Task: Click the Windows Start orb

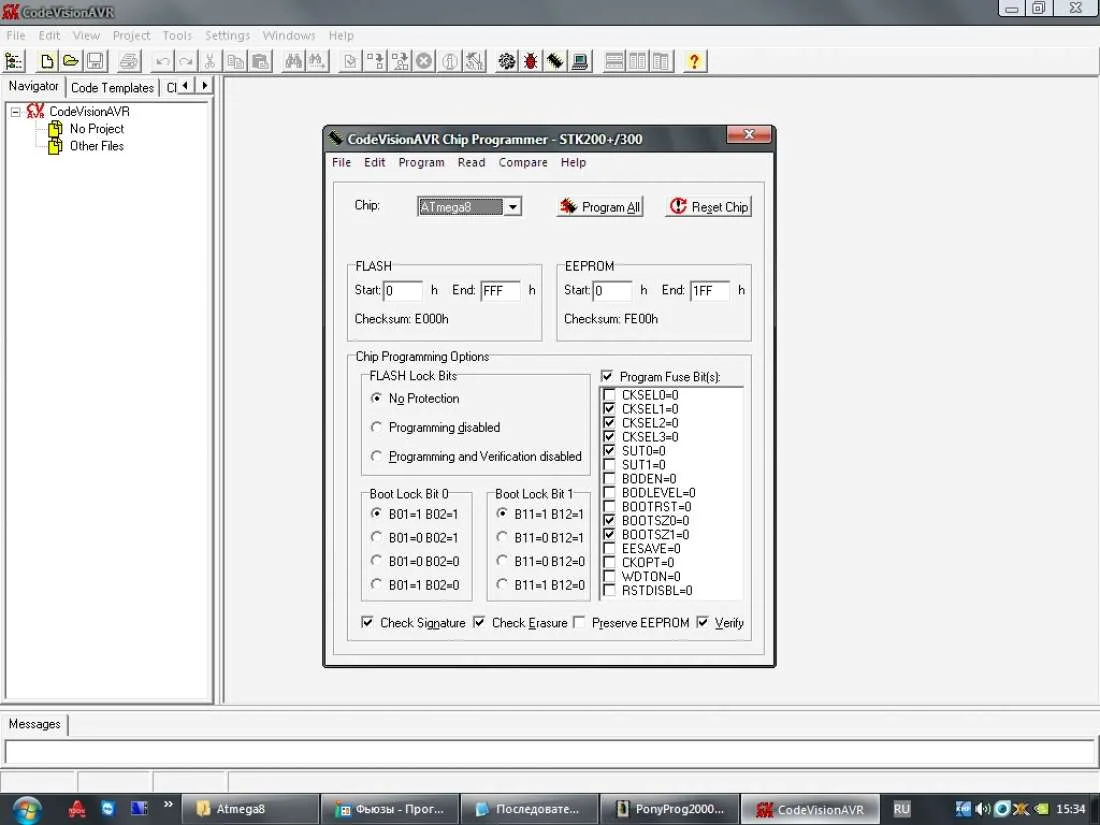Action: tap(27, 810)
